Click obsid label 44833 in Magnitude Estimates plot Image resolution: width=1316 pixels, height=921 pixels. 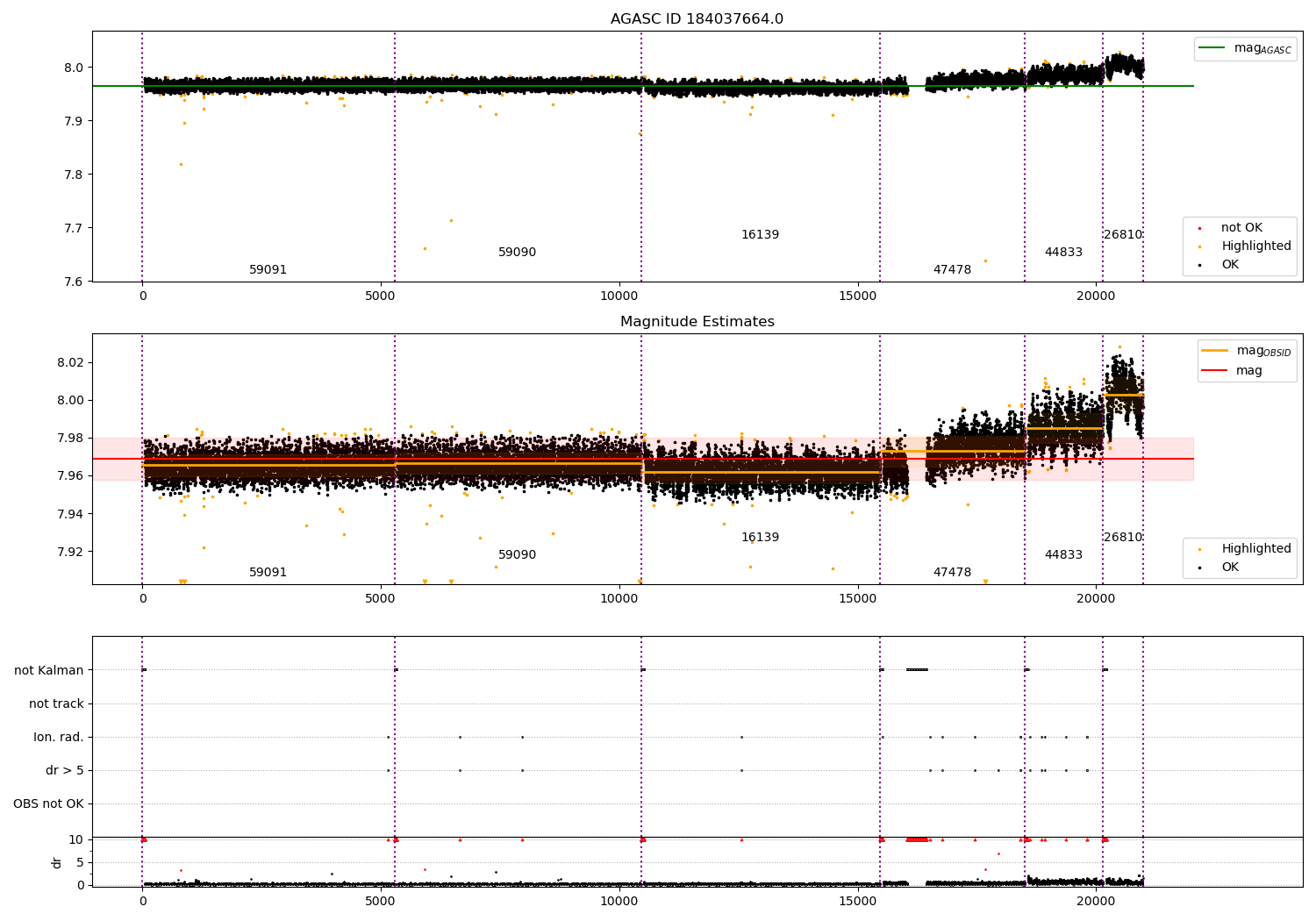[1063, 555]
